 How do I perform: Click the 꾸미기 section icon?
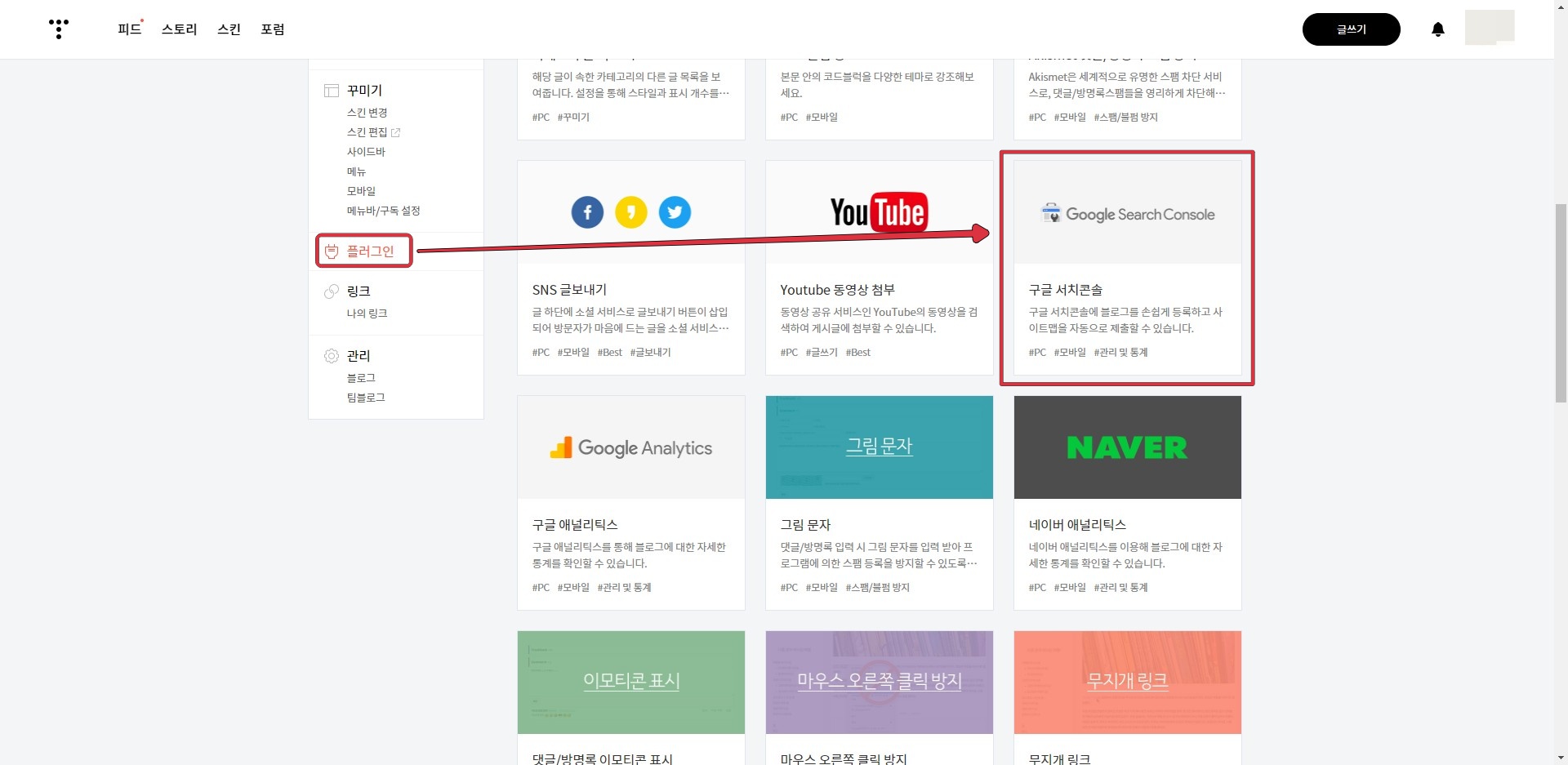(x=332, y=91)
